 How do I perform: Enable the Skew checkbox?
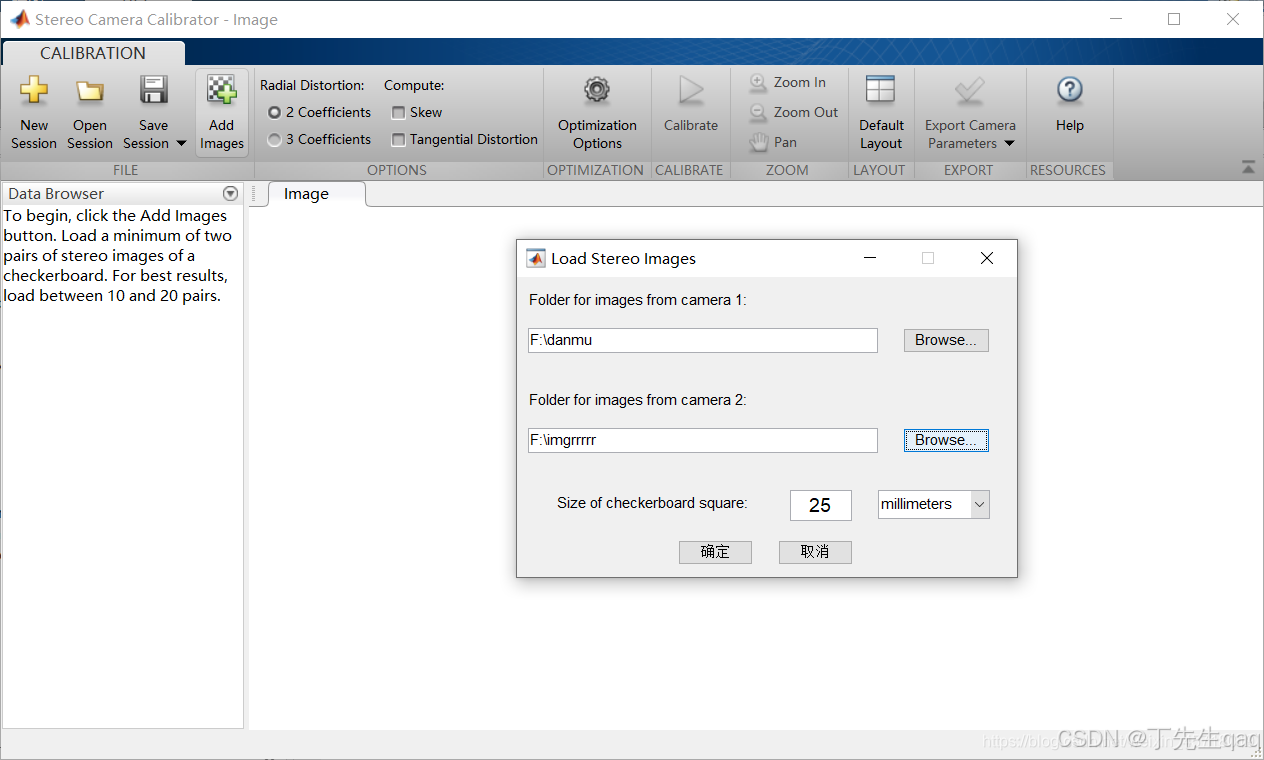tap(398, 113)
